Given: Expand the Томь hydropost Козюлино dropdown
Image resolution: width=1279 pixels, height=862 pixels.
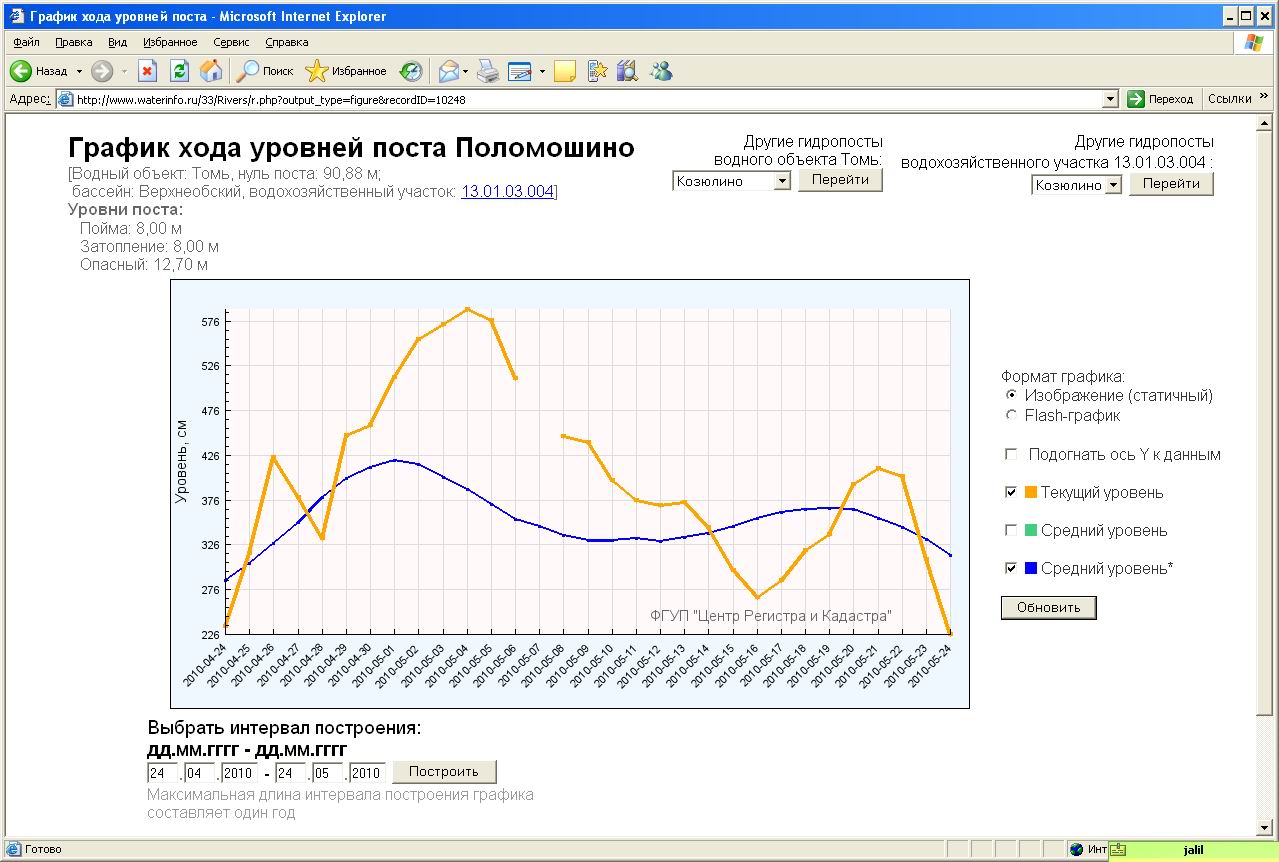Looking at the screenshot, I should (782, 181).
